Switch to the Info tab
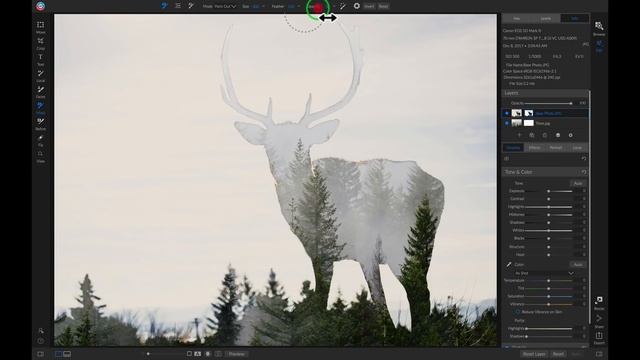The width and height of the screenshot is (640, 360). [575, 18]
